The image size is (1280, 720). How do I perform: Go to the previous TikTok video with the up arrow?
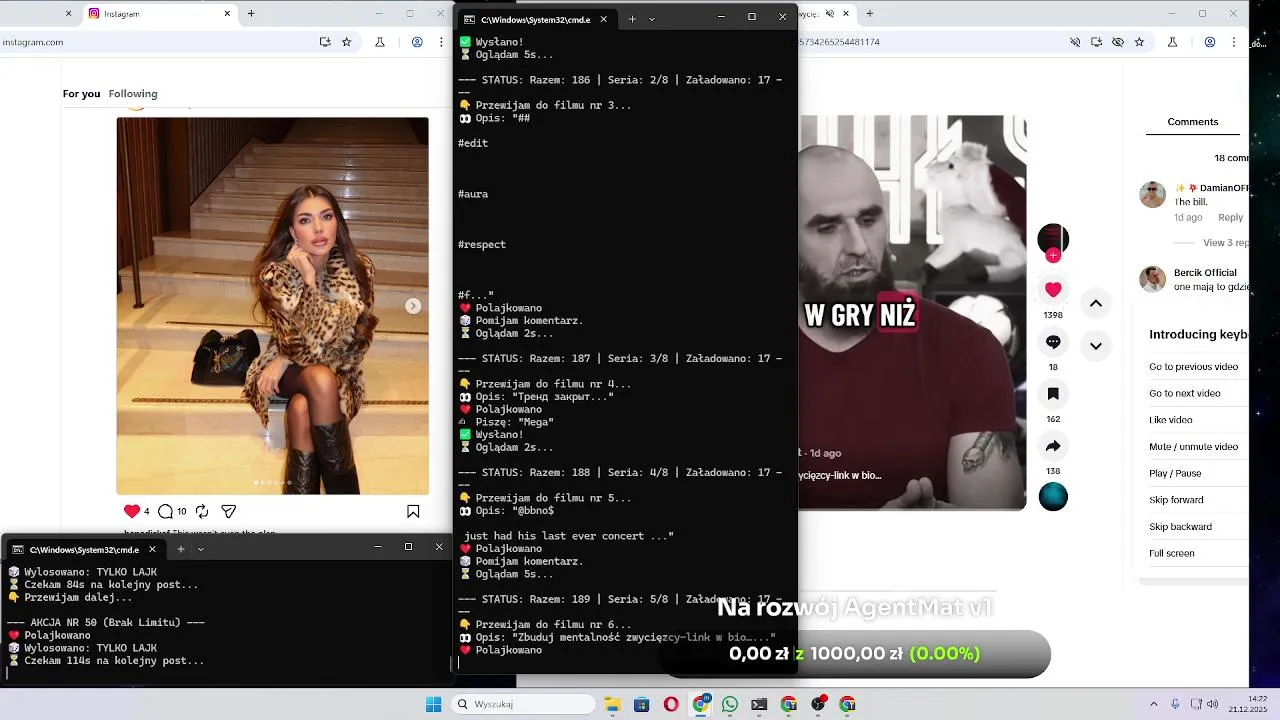coord(1096,304)
